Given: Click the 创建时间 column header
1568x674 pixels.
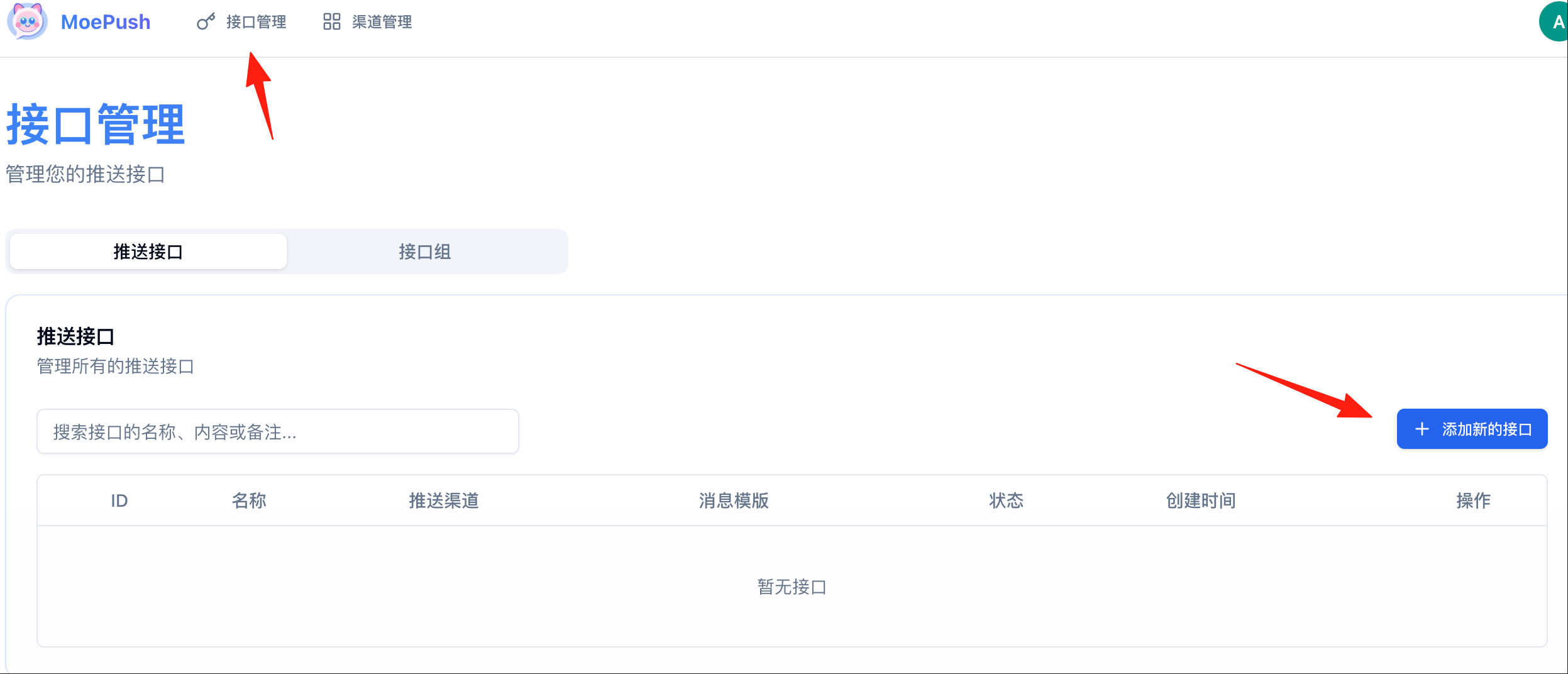Looking at the screenshot, I should [x=1201, y=500].
